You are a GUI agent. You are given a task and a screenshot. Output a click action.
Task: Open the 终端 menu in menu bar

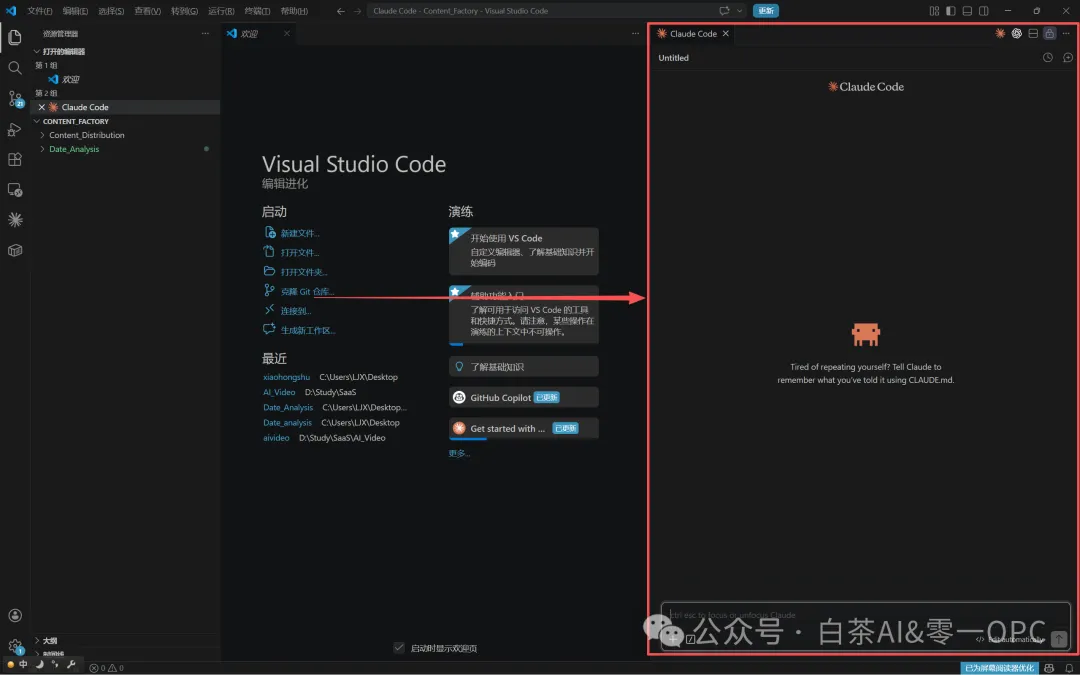pos(257,11)
